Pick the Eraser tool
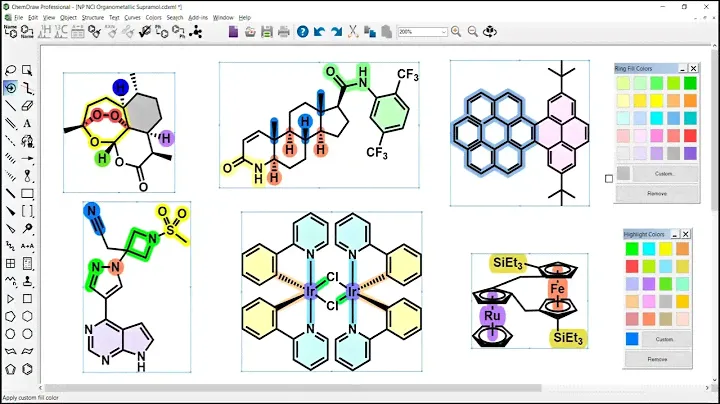 click(x=26, y=104)
